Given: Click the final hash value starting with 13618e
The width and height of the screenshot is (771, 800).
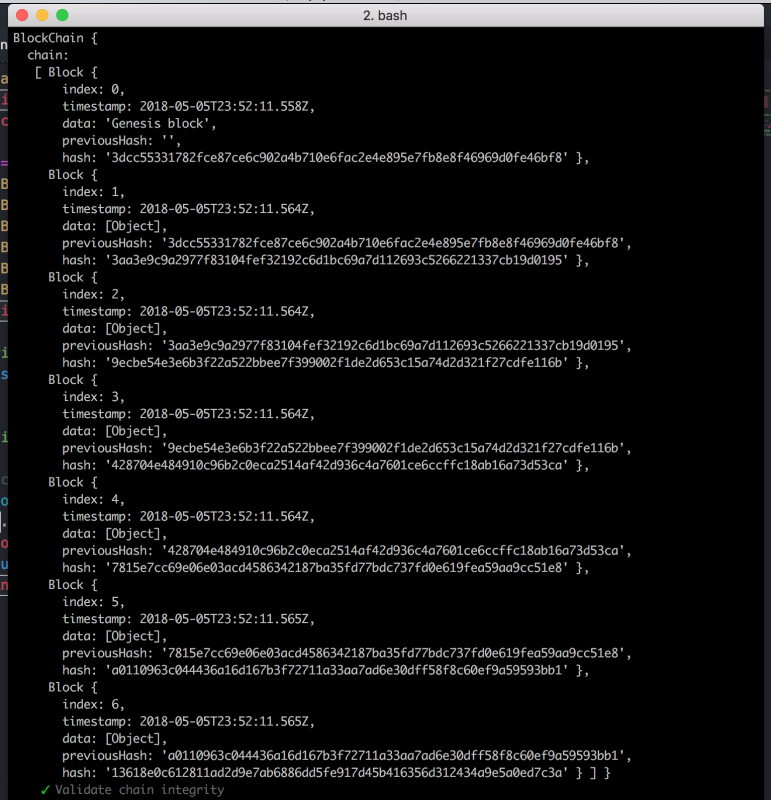Looking at the screenshot, I should (x=338, y=773).
